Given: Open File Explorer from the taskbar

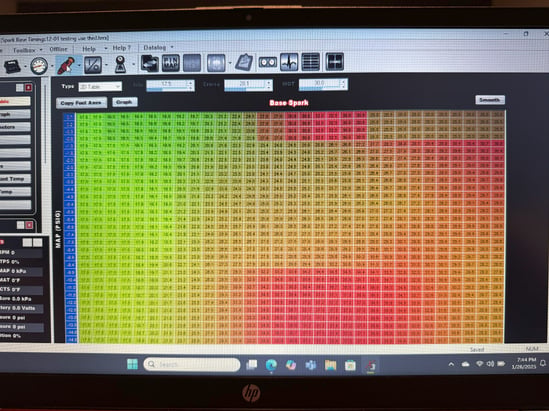Looking at the screenshot, I should tap(331, 365).
